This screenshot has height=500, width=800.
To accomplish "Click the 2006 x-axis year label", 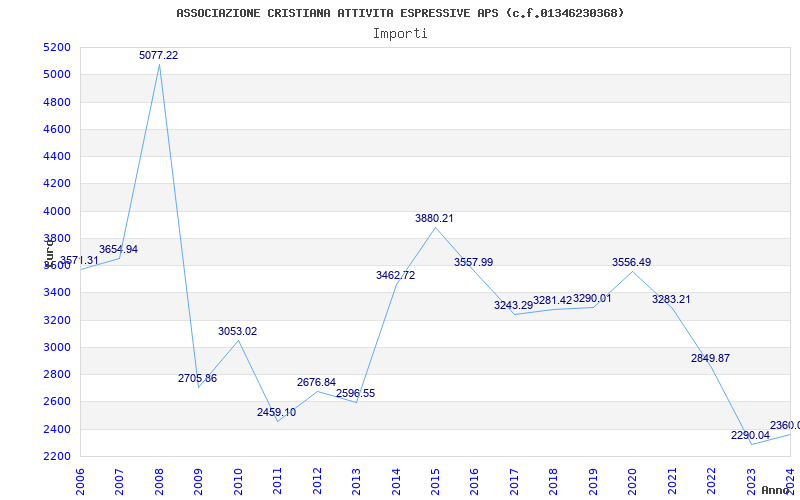I will pyautogui.click(x=80, y=481).
